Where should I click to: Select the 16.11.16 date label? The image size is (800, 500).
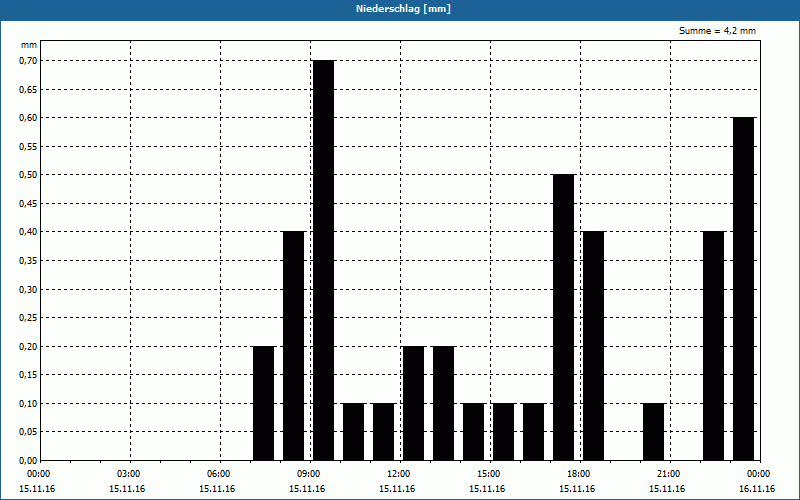757,489
